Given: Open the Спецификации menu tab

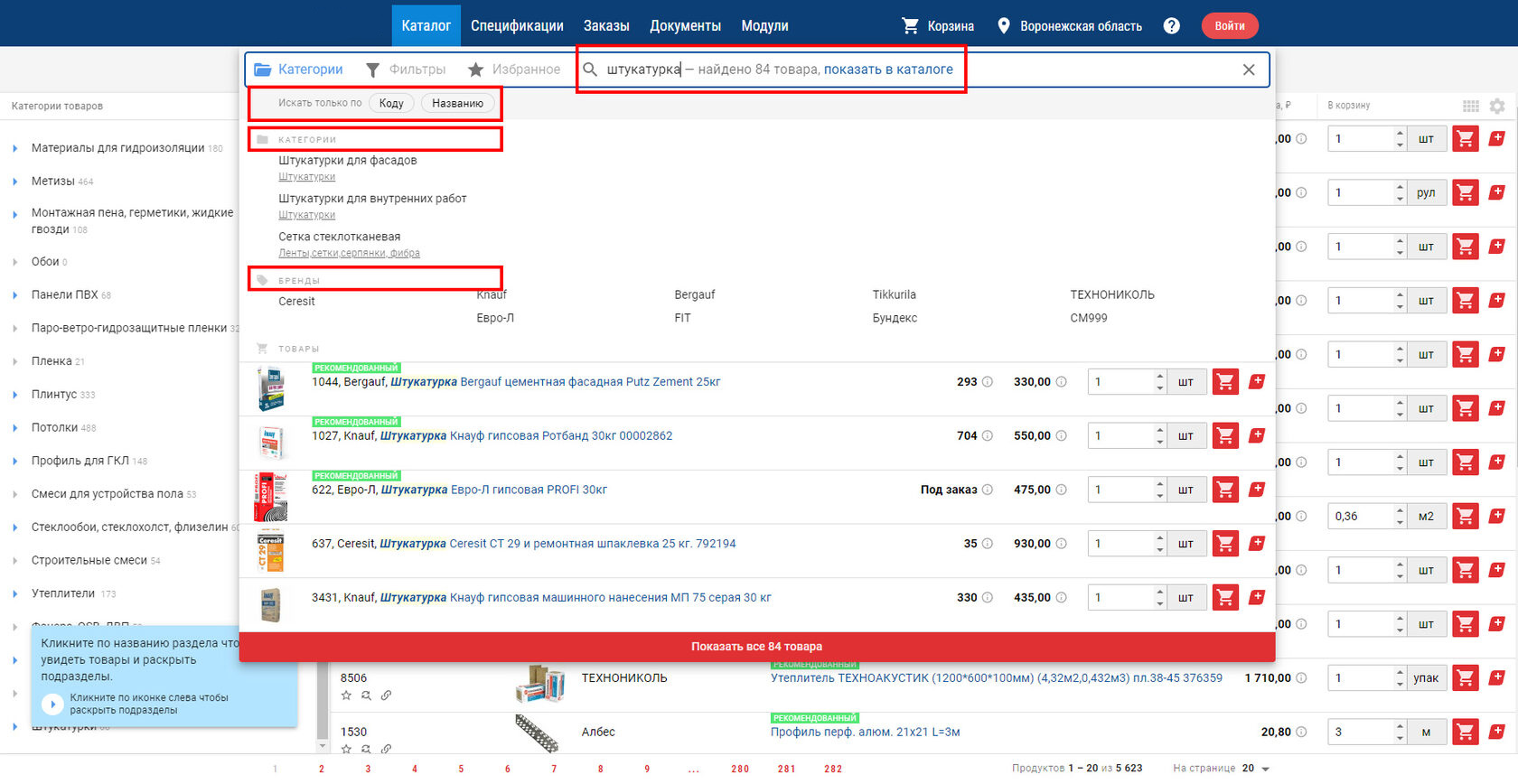Looking at the screenshot, I should pyautogui.click(x=517, y=26).
